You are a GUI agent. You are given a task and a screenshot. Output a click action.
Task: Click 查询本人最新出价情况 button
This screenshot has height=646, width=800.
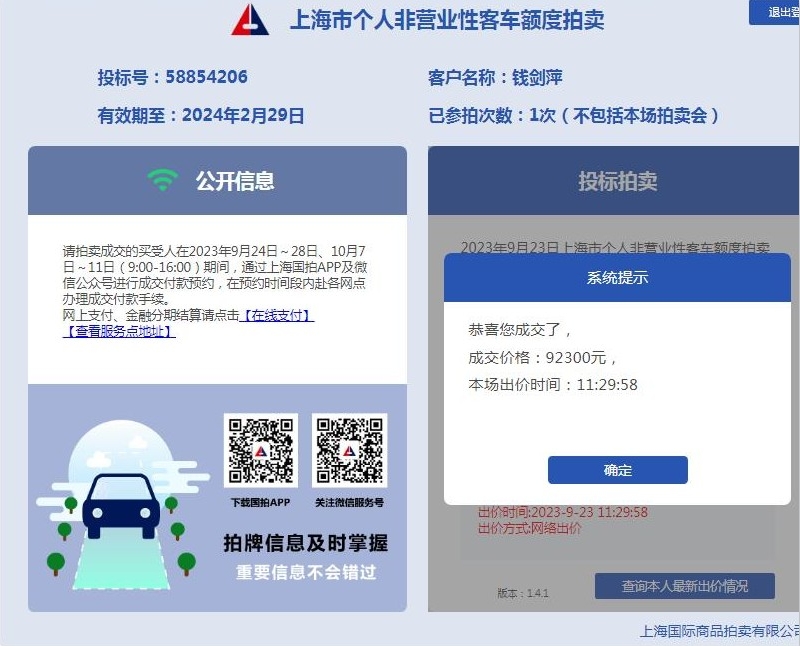685,586
